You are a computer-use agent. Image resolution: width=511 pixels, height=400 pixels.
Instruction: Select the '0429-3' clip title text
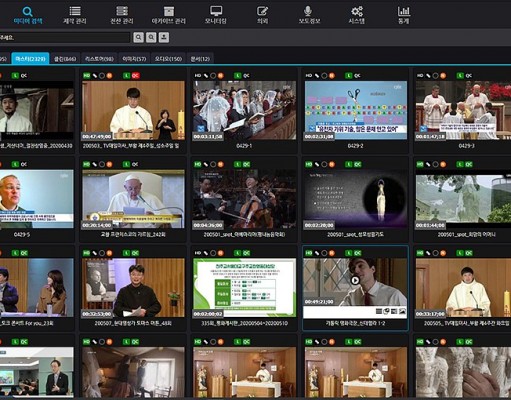(466, 146)
